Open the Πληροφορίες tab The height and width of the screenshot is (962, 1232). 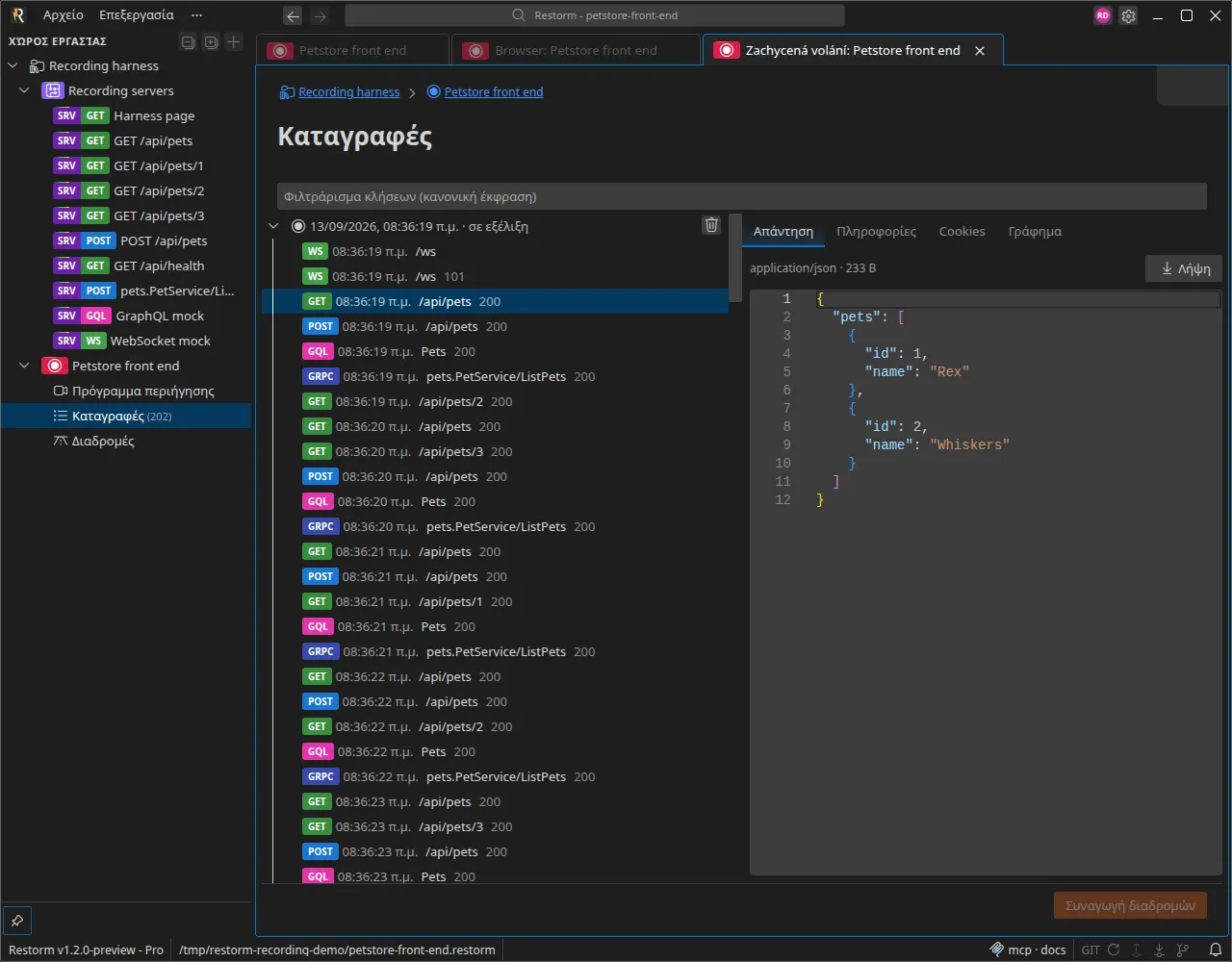click(876, 232)
